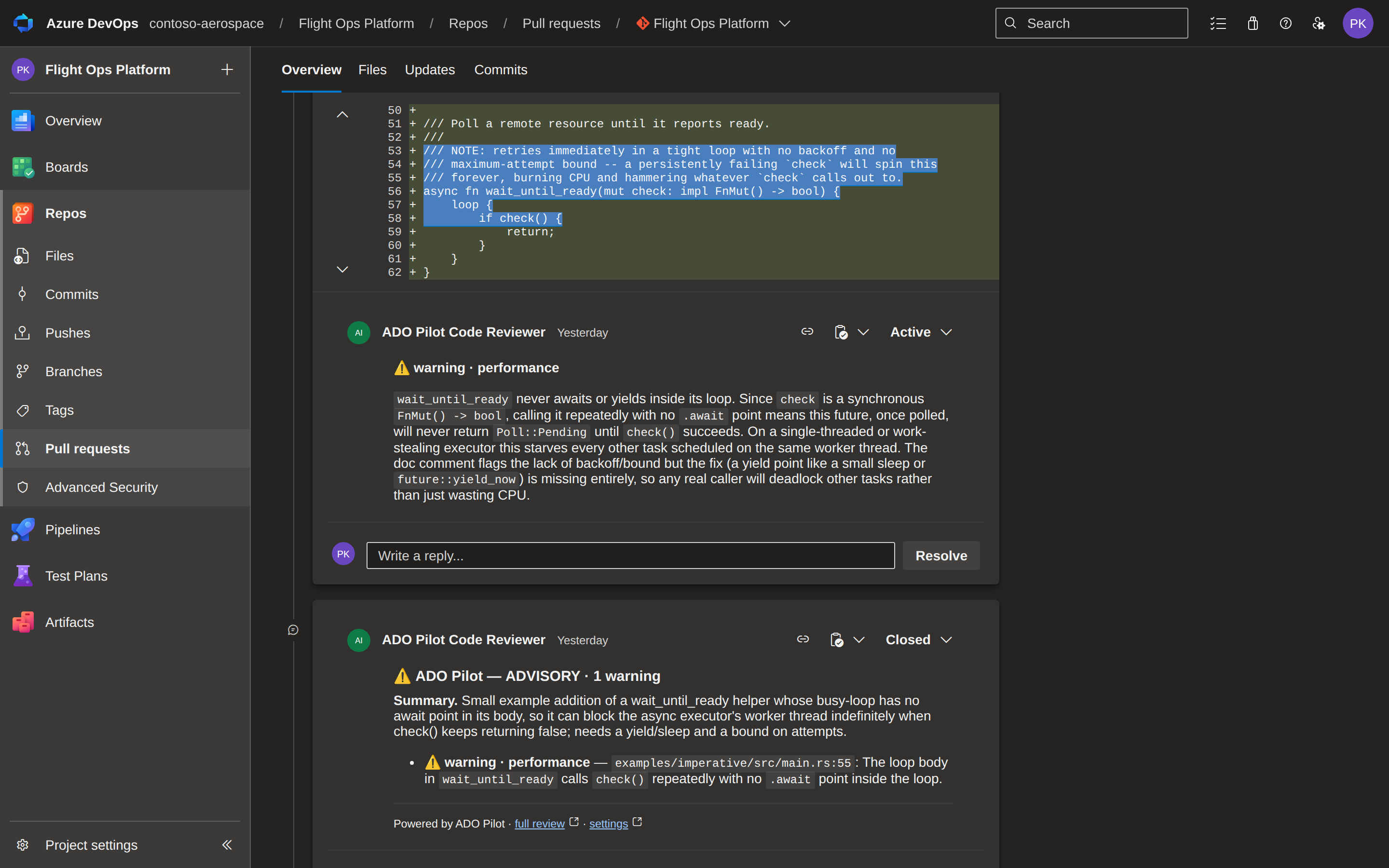The height and width of the screenshot is (868, 1389).
Task: Copy link to the Active comment thread
Action: [x=807, y=332]
